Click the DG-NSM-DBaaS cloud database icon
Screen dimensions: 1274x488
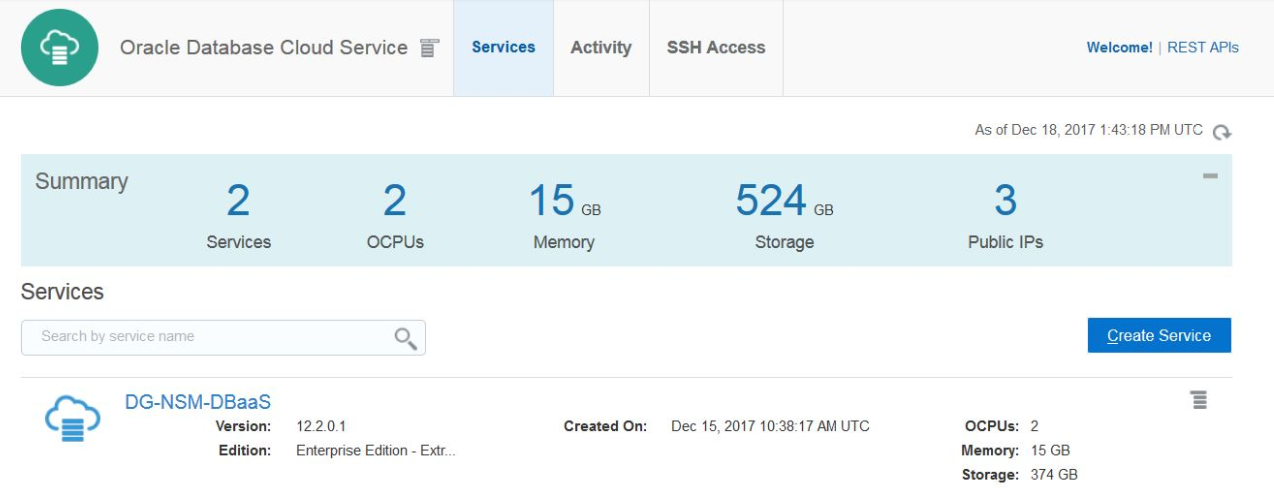tap(73, 418)
